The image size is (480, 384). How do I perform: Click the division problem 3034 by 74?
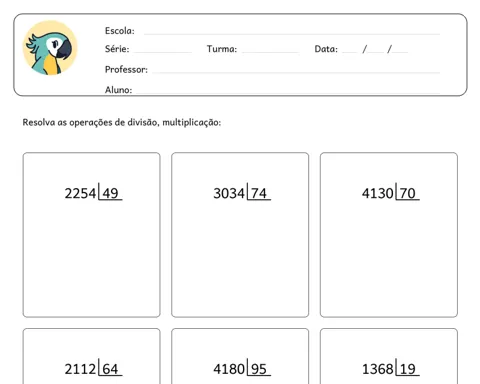(x=242, y=193)
